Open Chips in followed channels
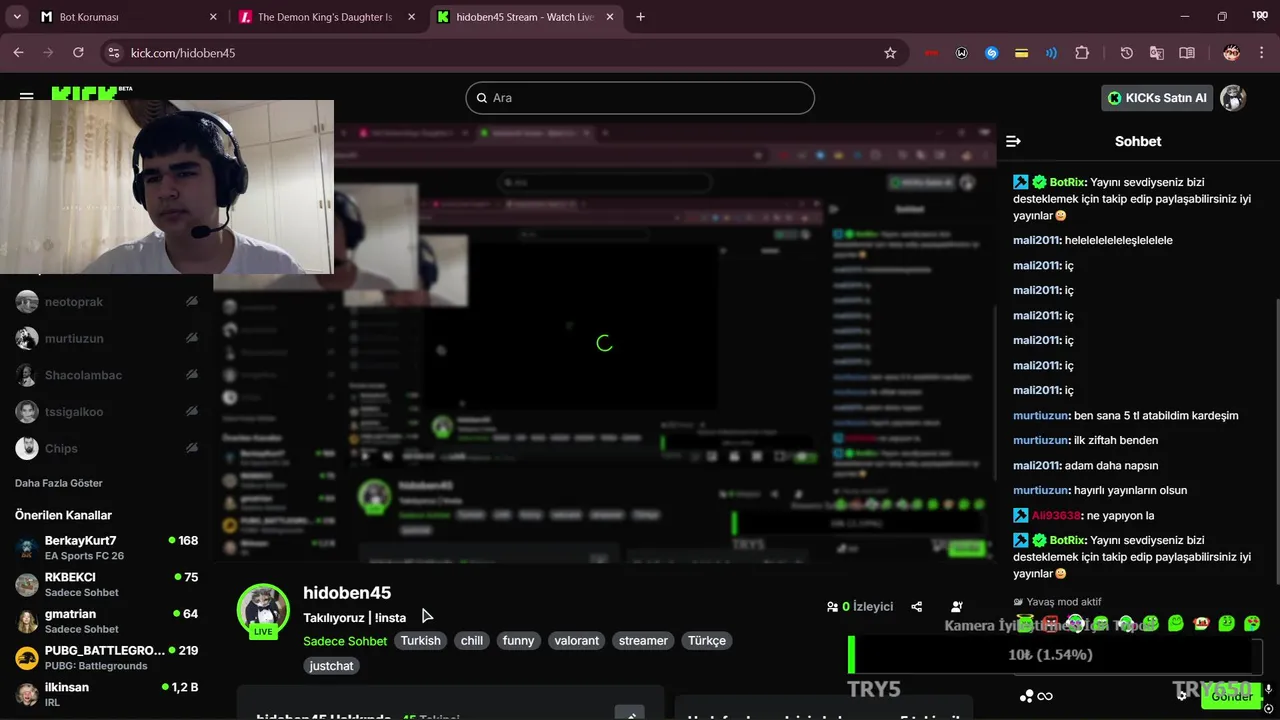 click(x=107, y=449)
